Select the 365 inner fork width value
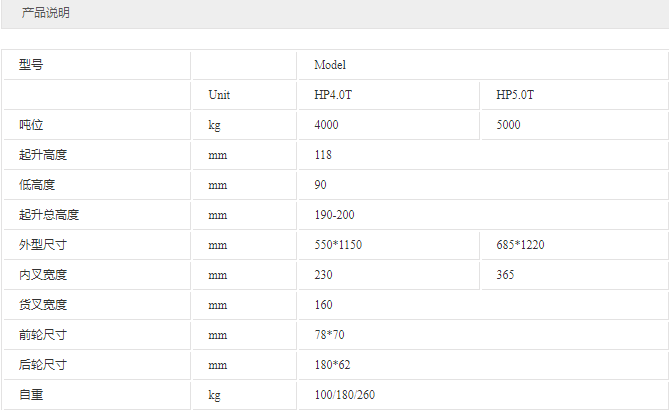This screenshot has height=410, width=669. 505,275
